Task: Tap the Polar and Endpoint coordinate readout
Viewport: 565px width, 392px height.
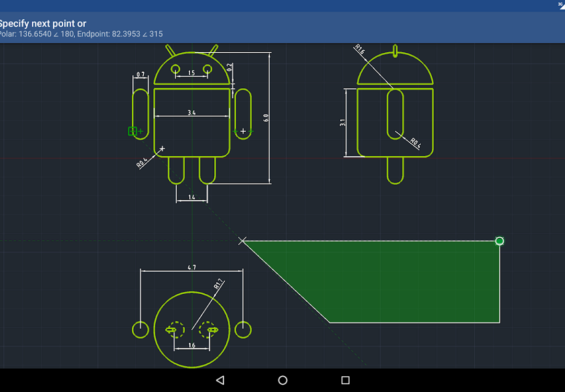Action: pyautogui.click(x=81, y=34)
